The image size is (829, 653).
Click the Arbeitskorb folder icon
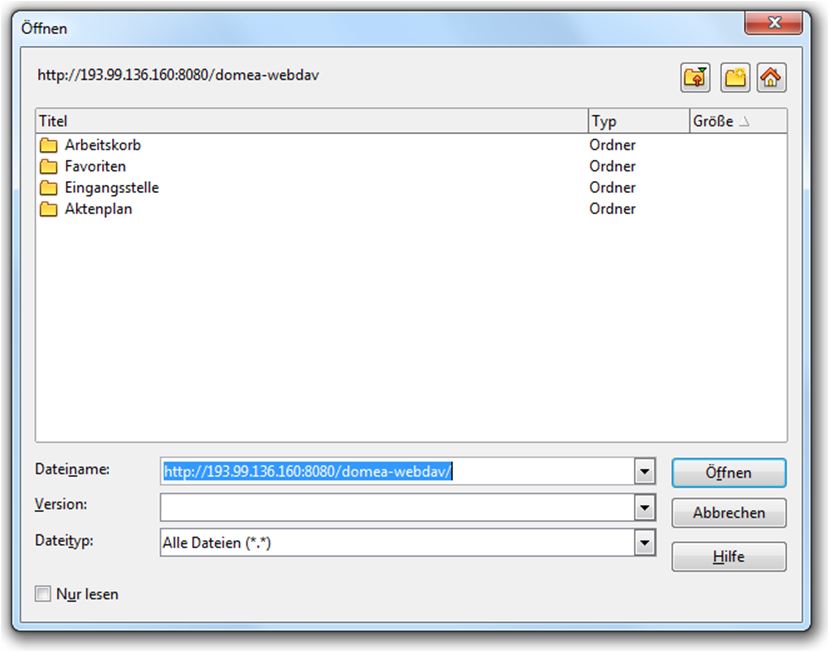(48, 145)
